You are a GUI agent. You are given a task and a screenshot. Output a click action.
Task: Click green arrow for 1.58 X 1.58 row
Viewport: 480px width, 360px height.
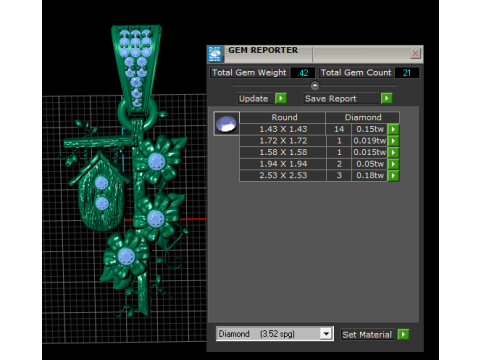click(393, 152)
